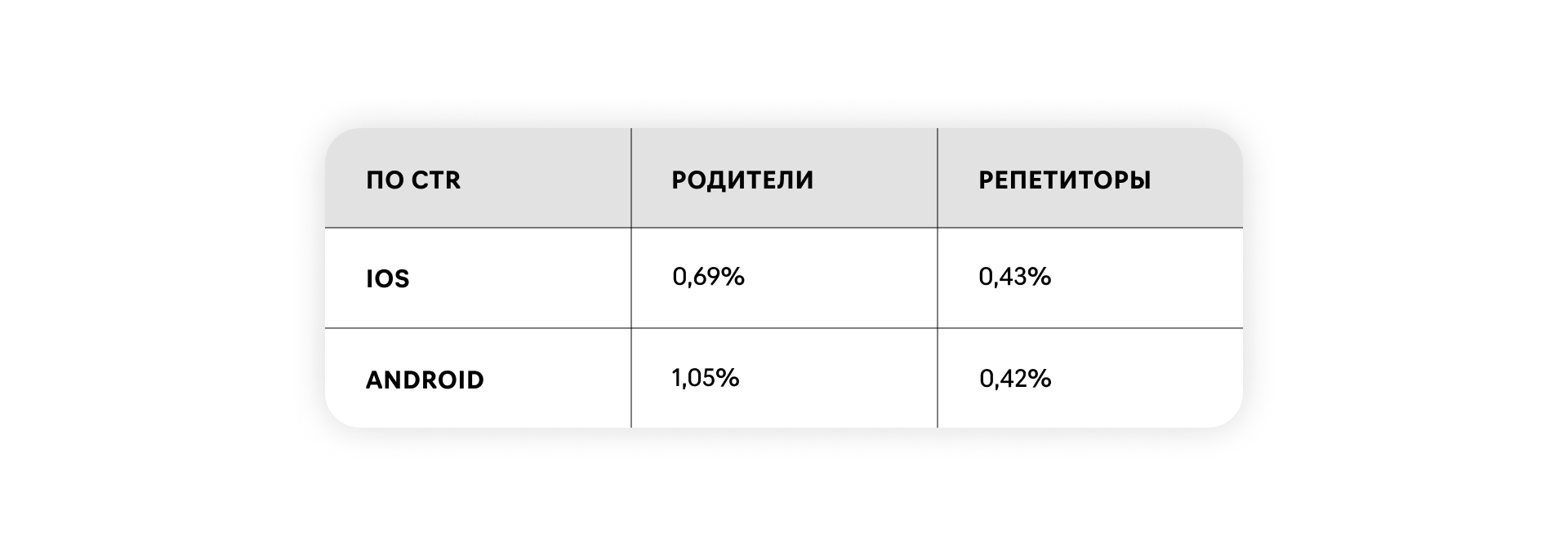Click divider between ПО CTR and РОДИТЕЛИ headers
The width and height of the screenshot is (1568, 555).
[x=631, y=178]
